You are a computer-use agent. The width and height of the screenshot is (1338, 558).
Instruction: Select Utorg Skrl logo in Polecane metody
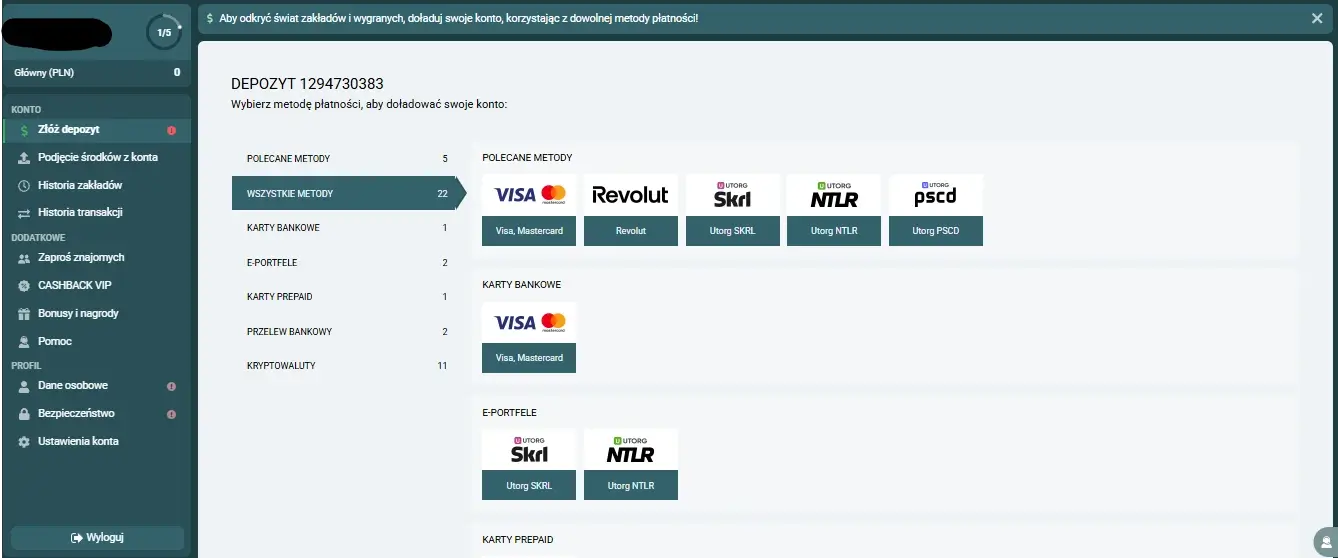tap(732, 195)
